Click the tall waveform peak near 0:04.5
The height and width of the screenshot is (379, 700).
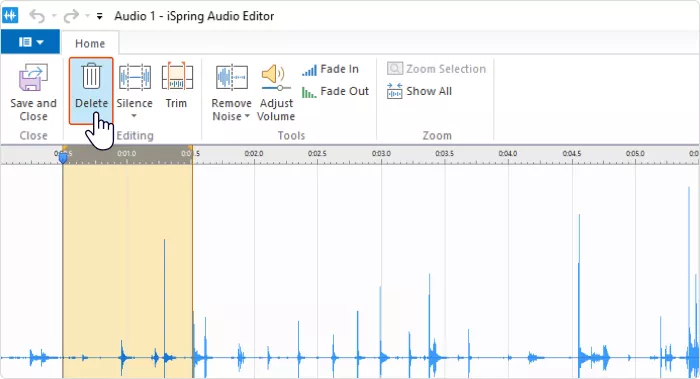click(x=579, y=286)
